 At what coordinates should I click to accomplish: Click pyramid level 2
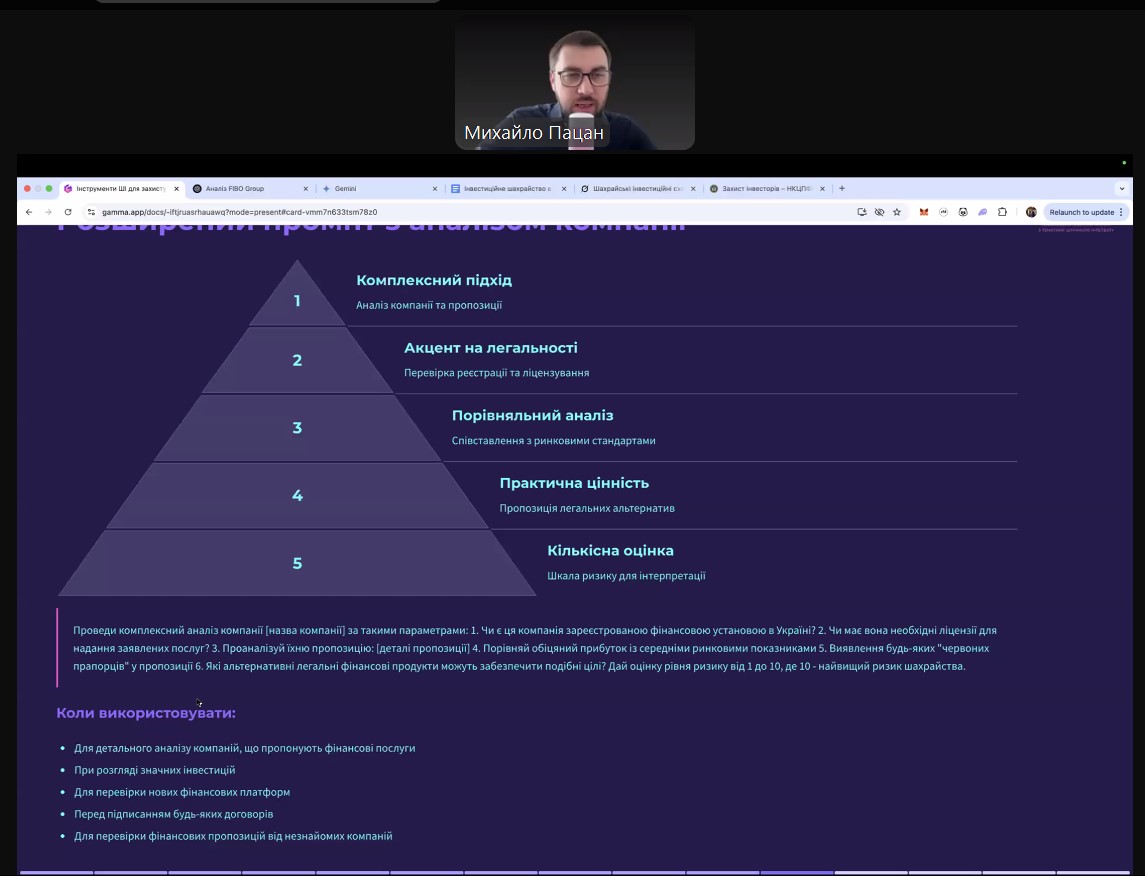click(297, 360)
